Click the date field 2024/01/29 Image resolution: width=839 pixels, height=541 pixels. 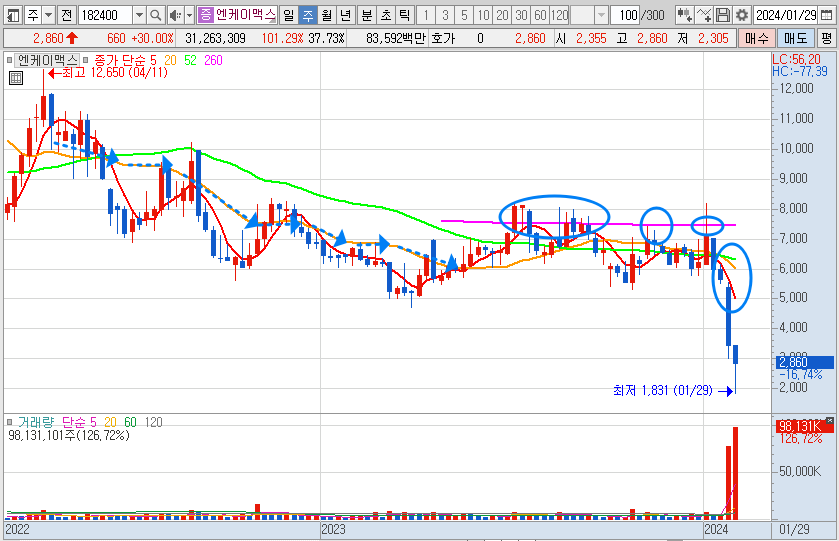pos(786,15)
